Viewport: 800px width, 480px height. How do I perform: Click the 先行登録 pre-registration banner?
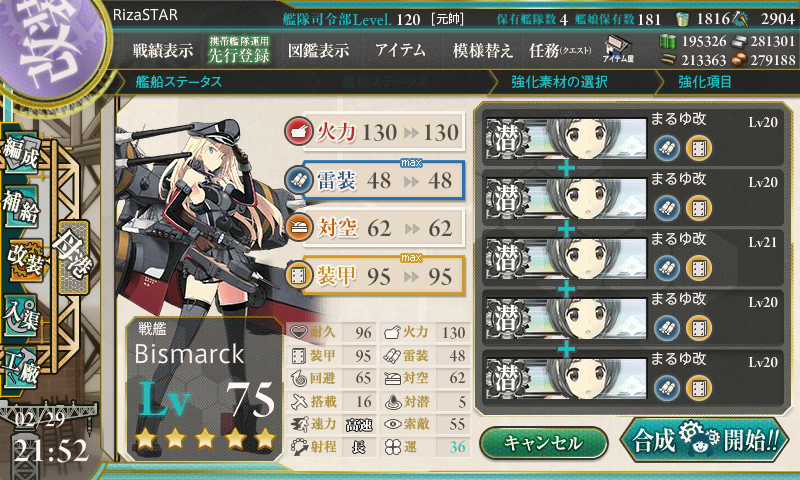coord(239,50)
